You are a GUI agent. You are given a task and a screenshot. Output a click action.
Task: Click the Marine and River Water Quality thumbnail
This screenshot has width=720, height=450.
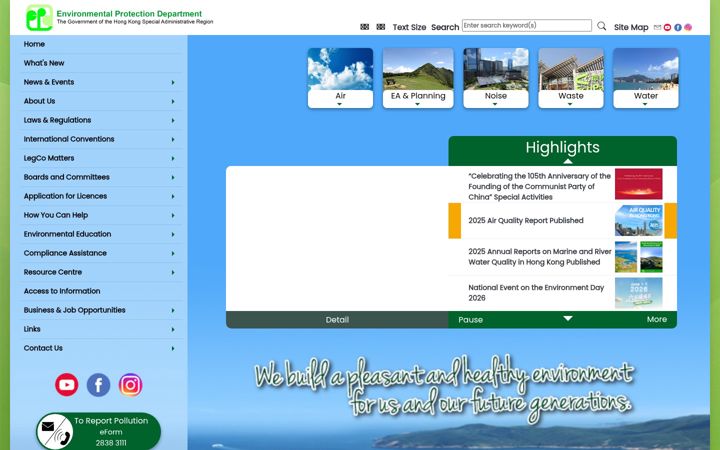(x=639, y=257)
